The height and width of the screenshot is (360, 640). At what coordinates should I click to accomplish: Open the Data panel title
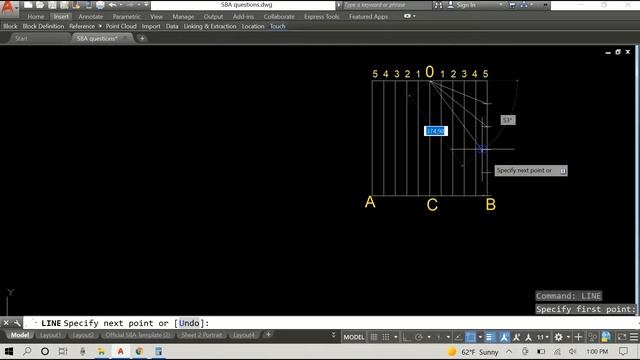[x=172, y=26]
